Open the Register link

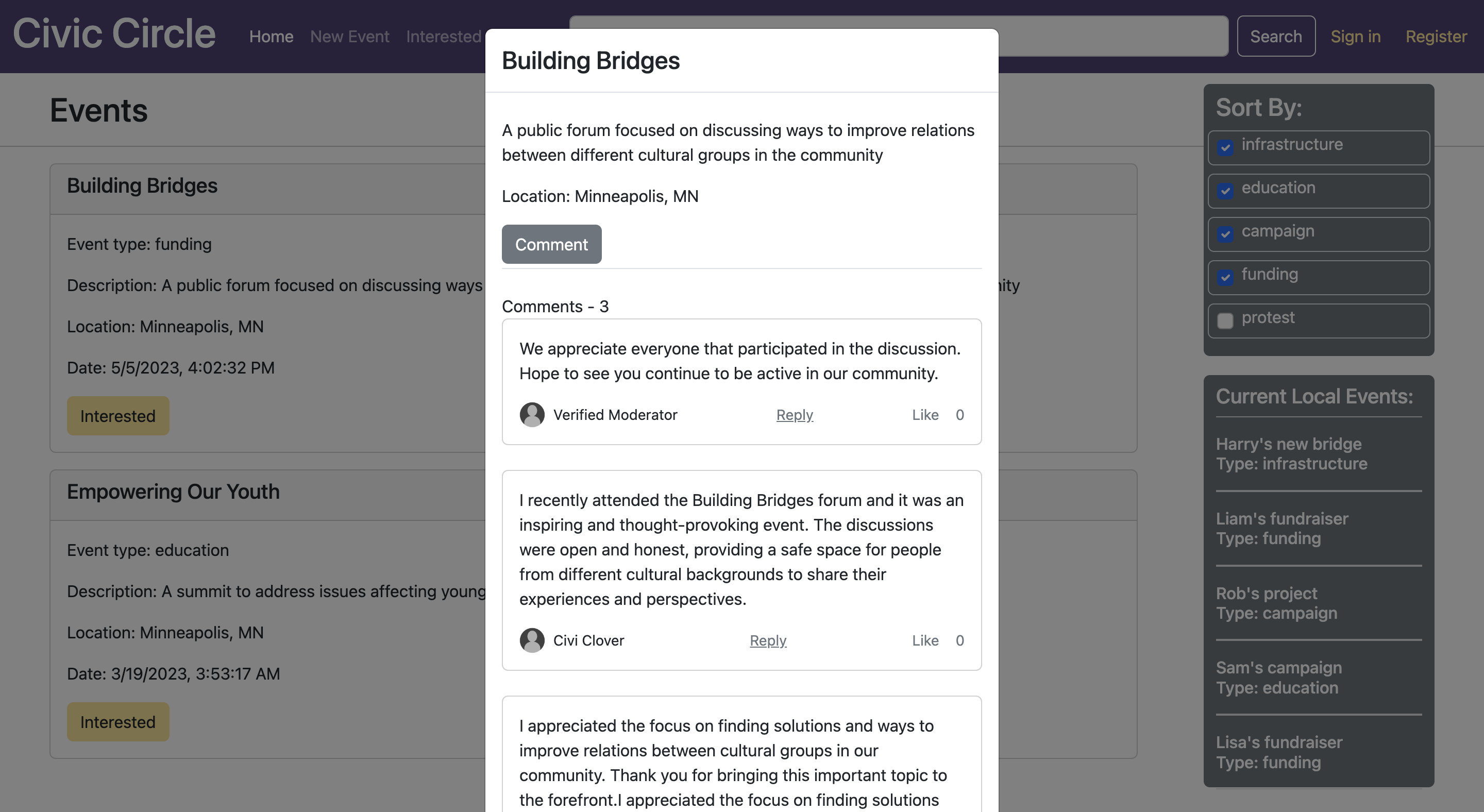1436,36
